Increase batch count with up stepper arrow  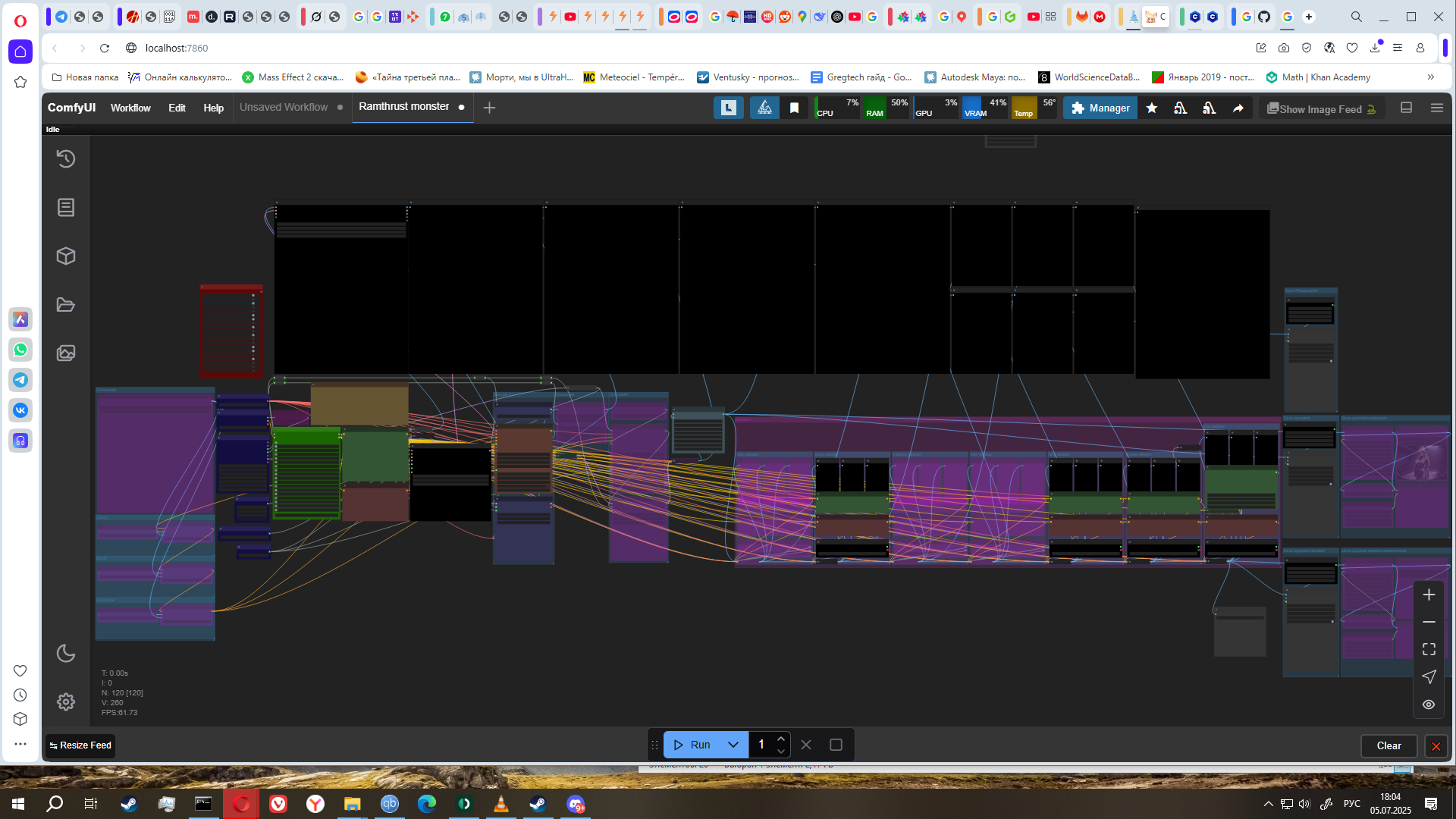(x=781, y=739)
